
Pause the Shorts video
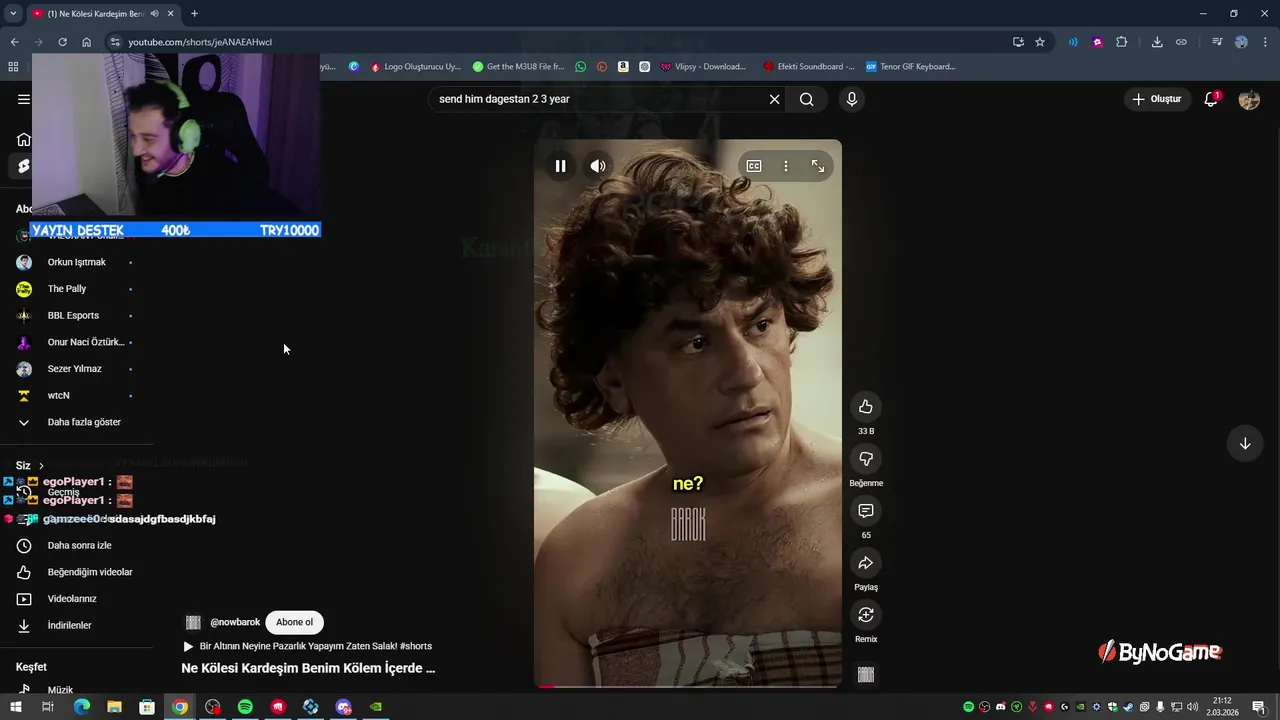(560, 166)
